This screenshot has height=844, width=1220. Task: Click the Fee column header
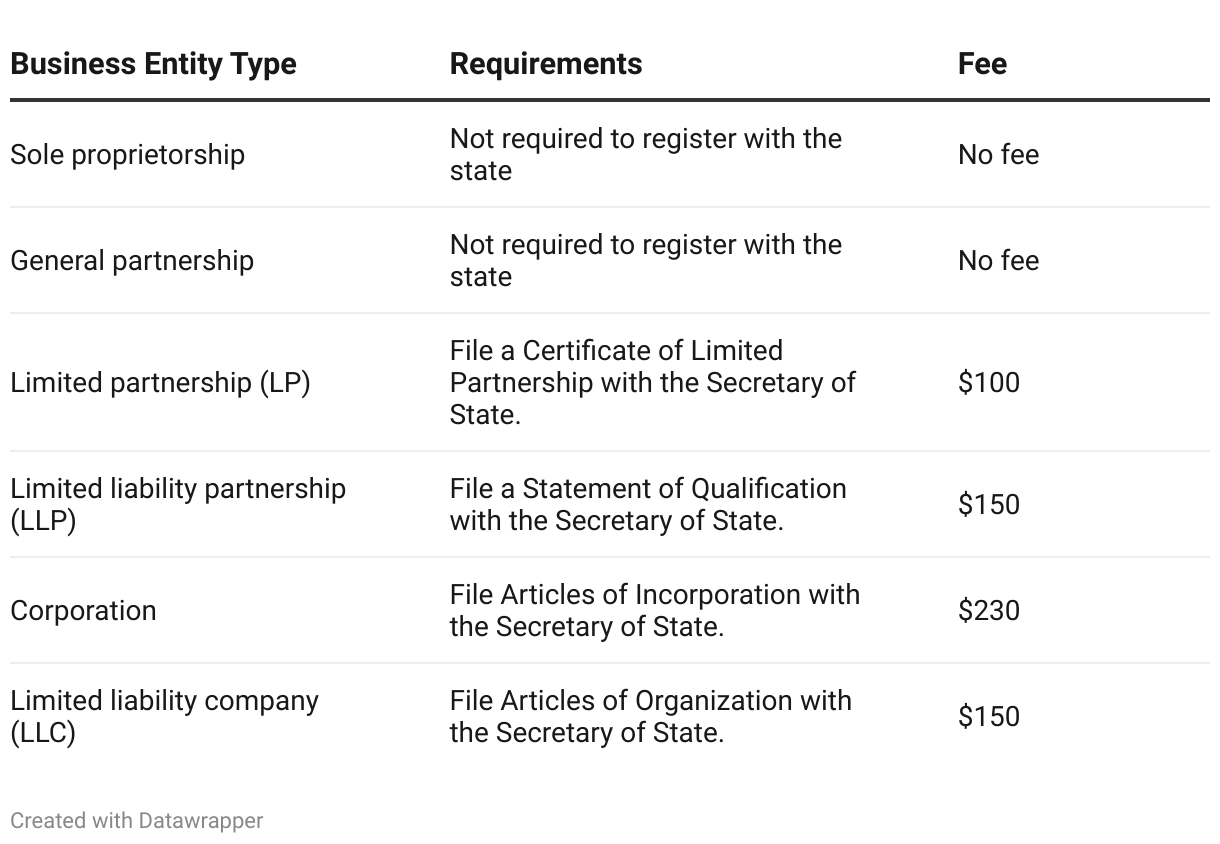pyautogui.click(x=982, y=64)
